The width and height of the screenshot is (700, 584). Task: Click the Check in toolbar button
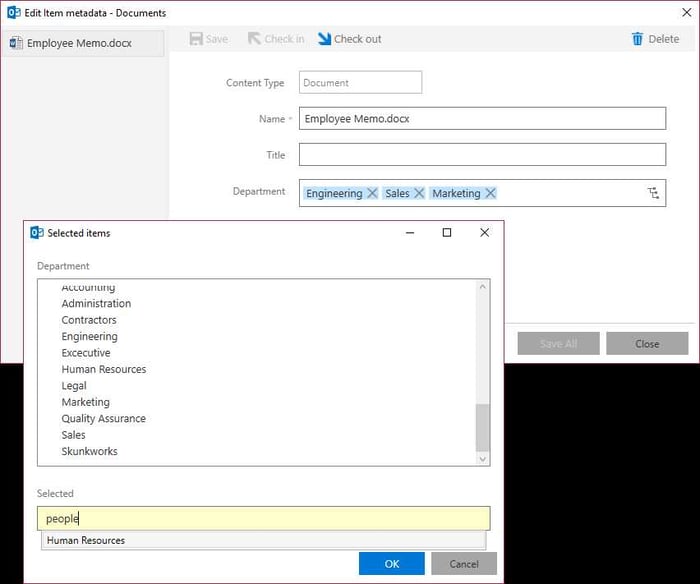(x=276, y=39)
